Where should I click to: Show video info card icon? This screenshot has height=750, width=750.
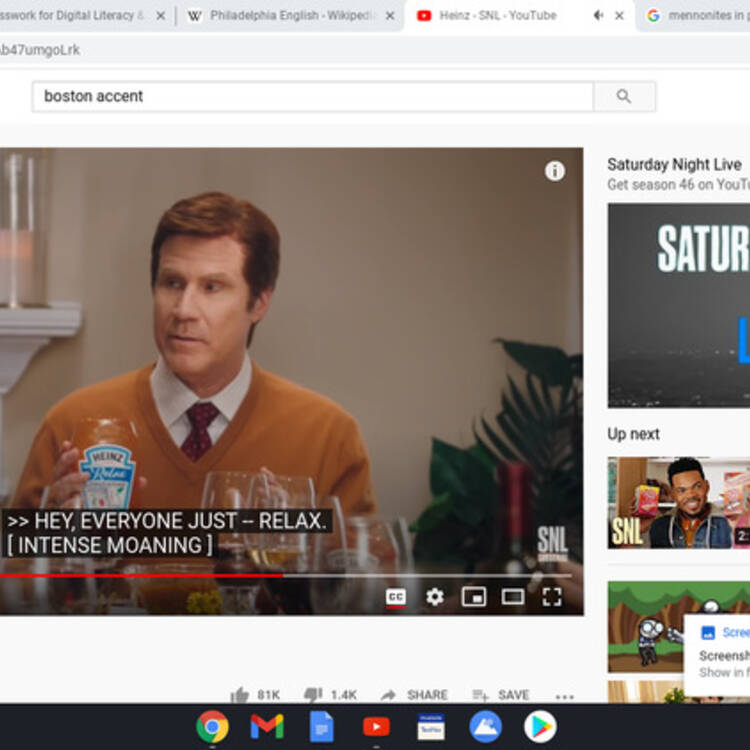[554, 171]
